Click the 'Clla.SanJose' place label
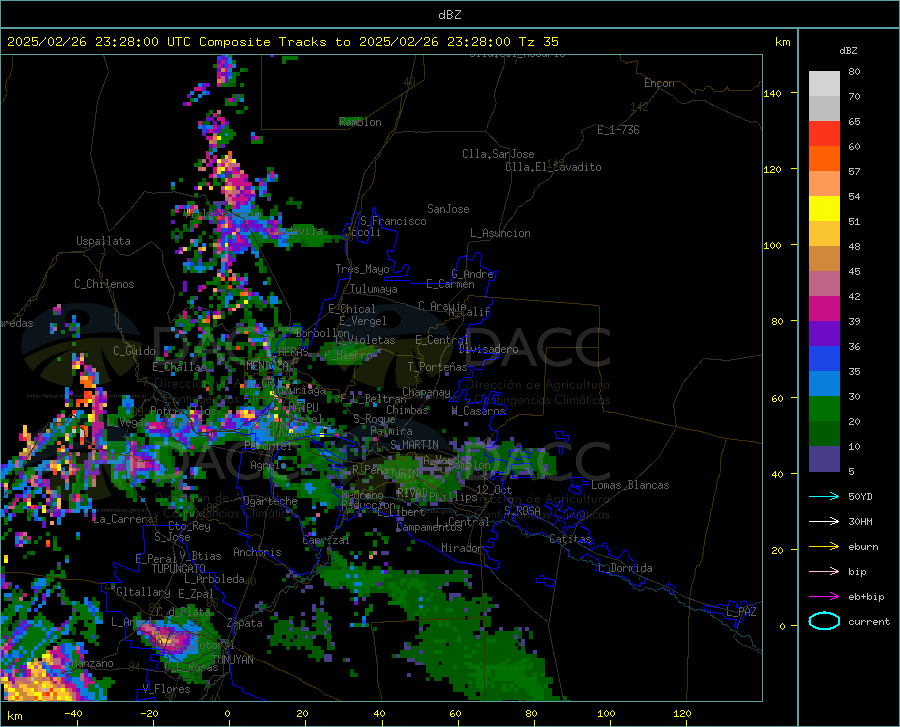The width and height of the screenshot is (900, 727). coord(498,154)
